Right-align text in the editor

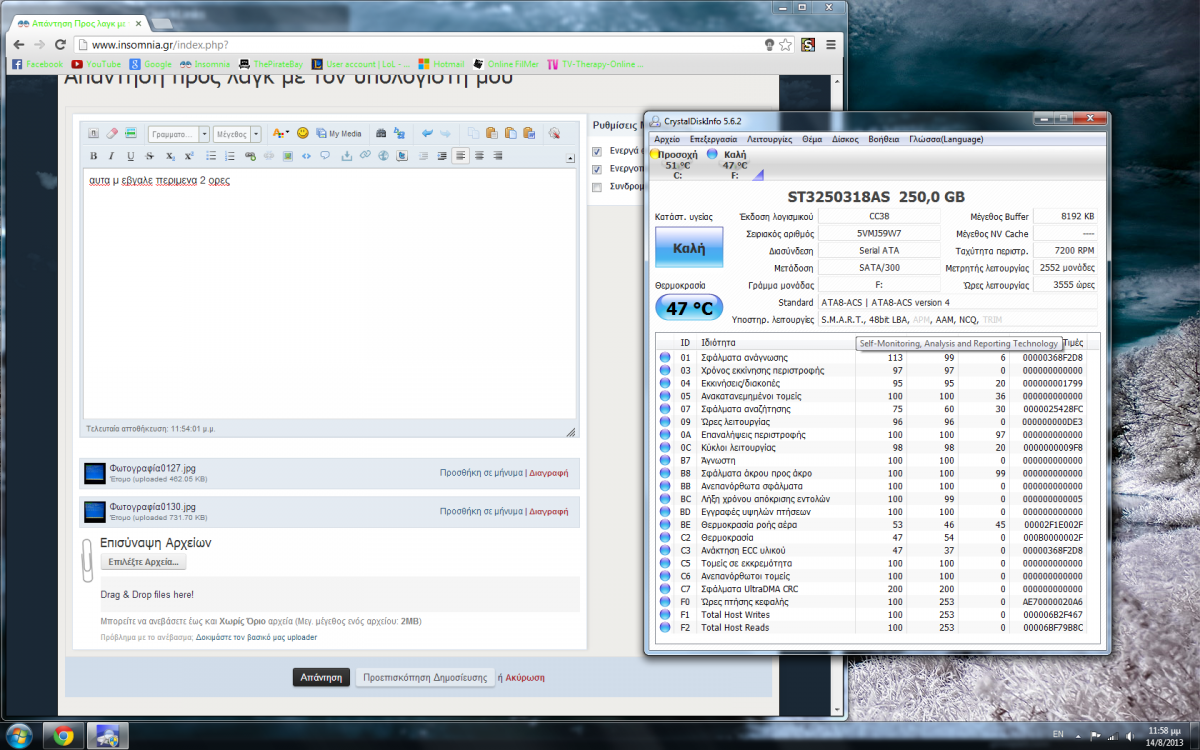(x=498, y=156)
